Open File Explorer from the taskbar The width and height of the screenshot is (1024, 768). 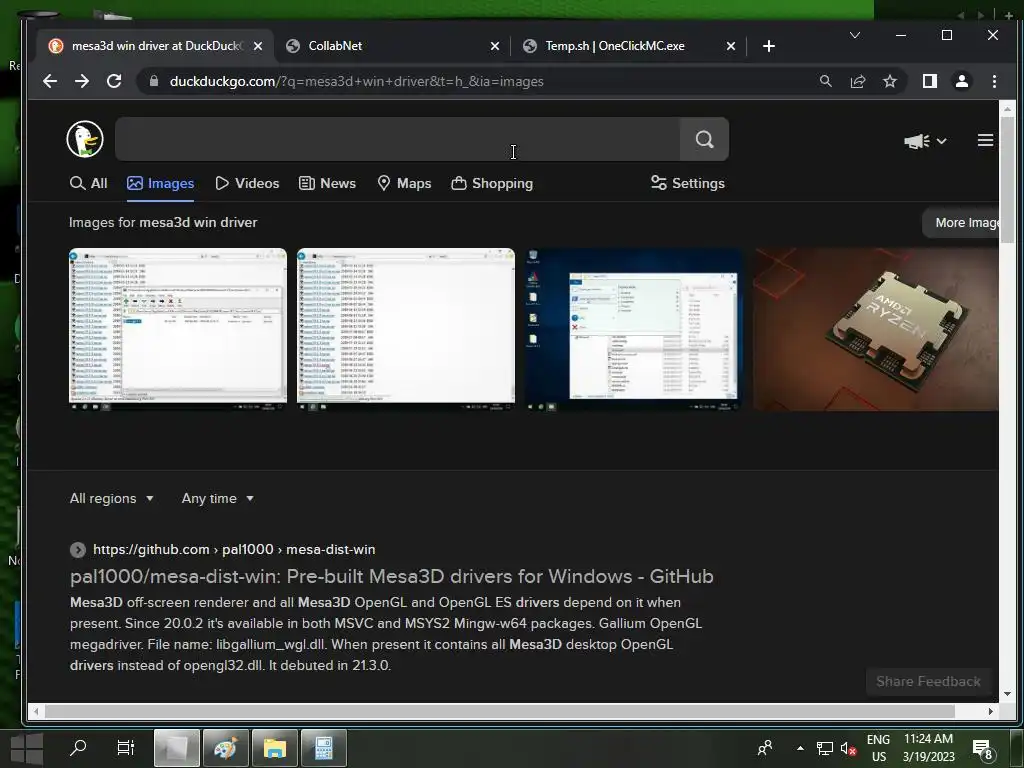pos(275,748)
